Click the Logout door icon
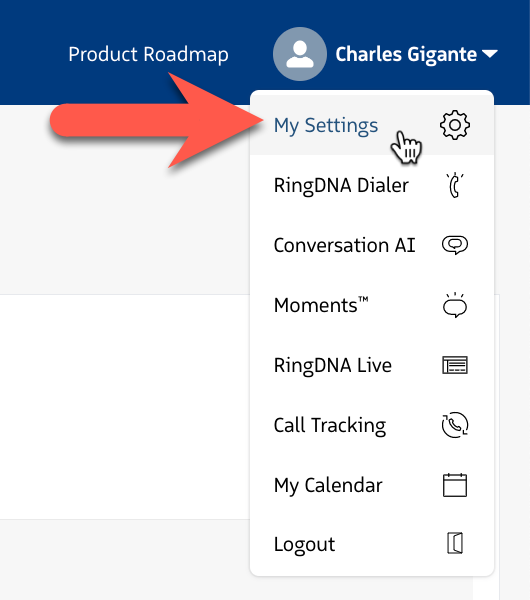This screenshot has width=530, height=600. (455, 543)
